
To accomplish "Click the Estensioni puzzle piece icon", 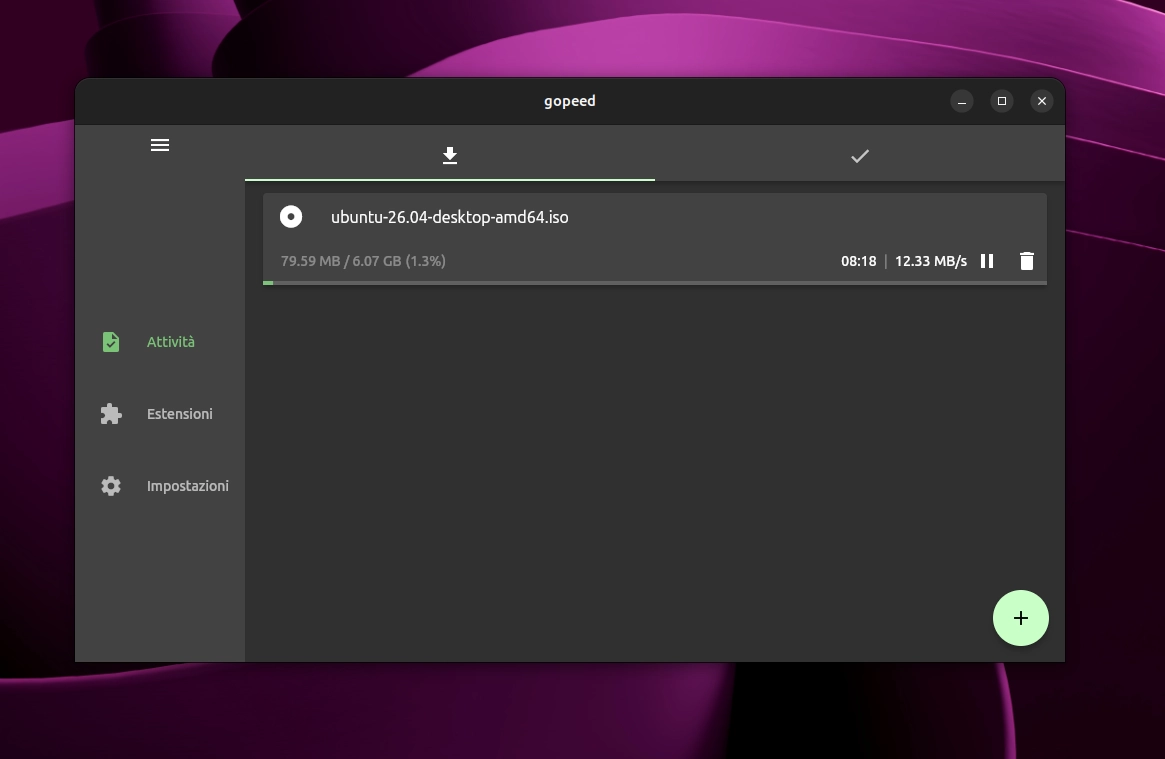I will (111, 414).
